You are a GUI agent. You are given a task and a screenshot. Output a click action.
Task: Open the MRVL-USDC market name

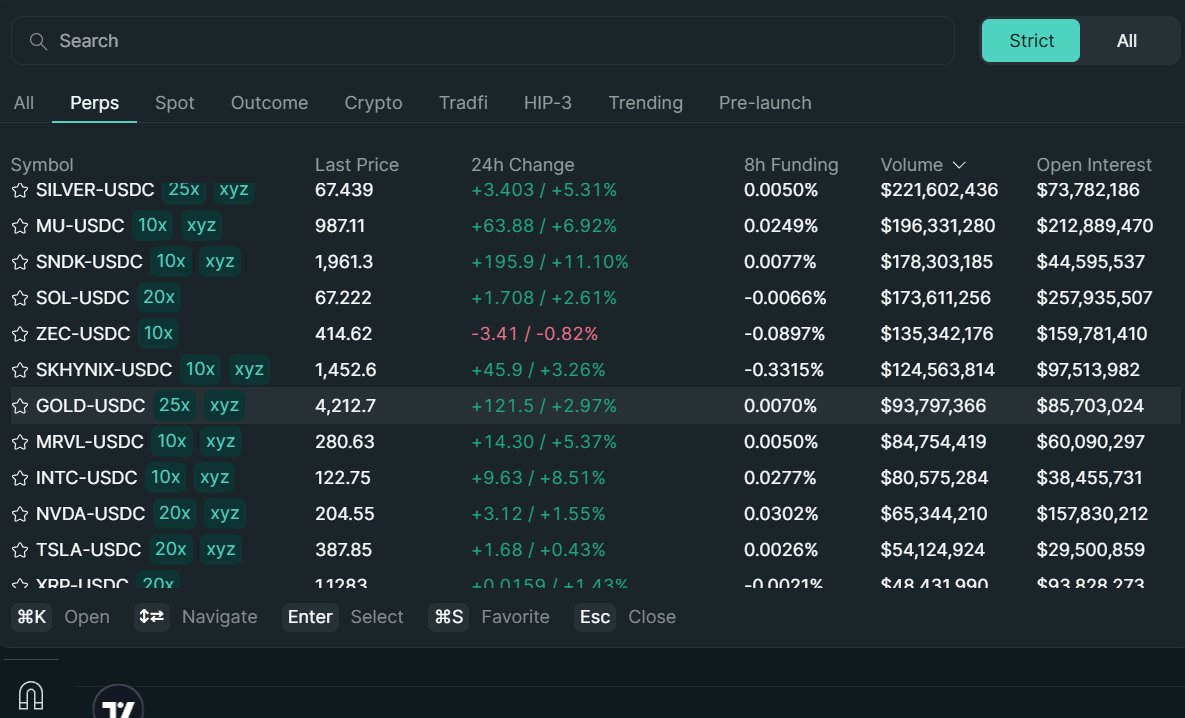(90, 442)
